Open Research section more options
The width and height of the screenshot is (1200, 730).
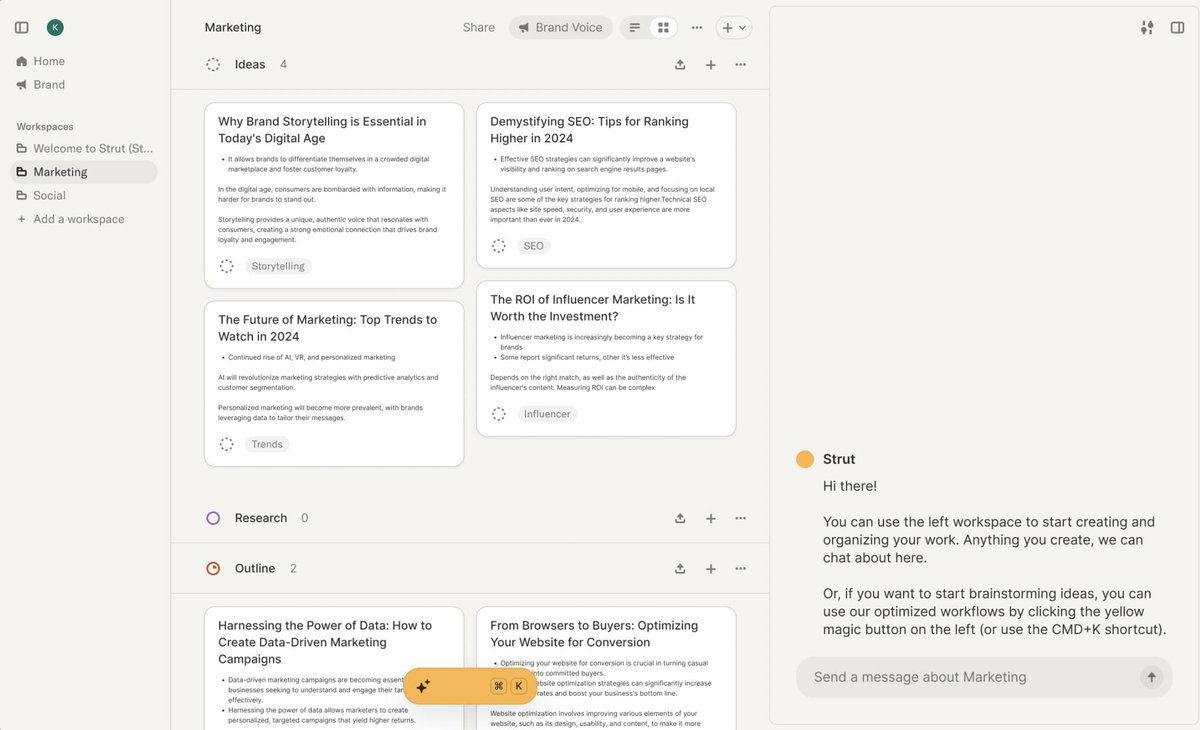pyautogui.click(x=741, y=518)
